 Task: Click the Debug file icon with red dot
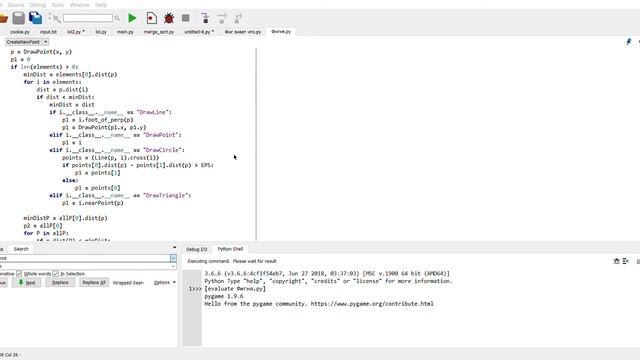click(151, 18)
